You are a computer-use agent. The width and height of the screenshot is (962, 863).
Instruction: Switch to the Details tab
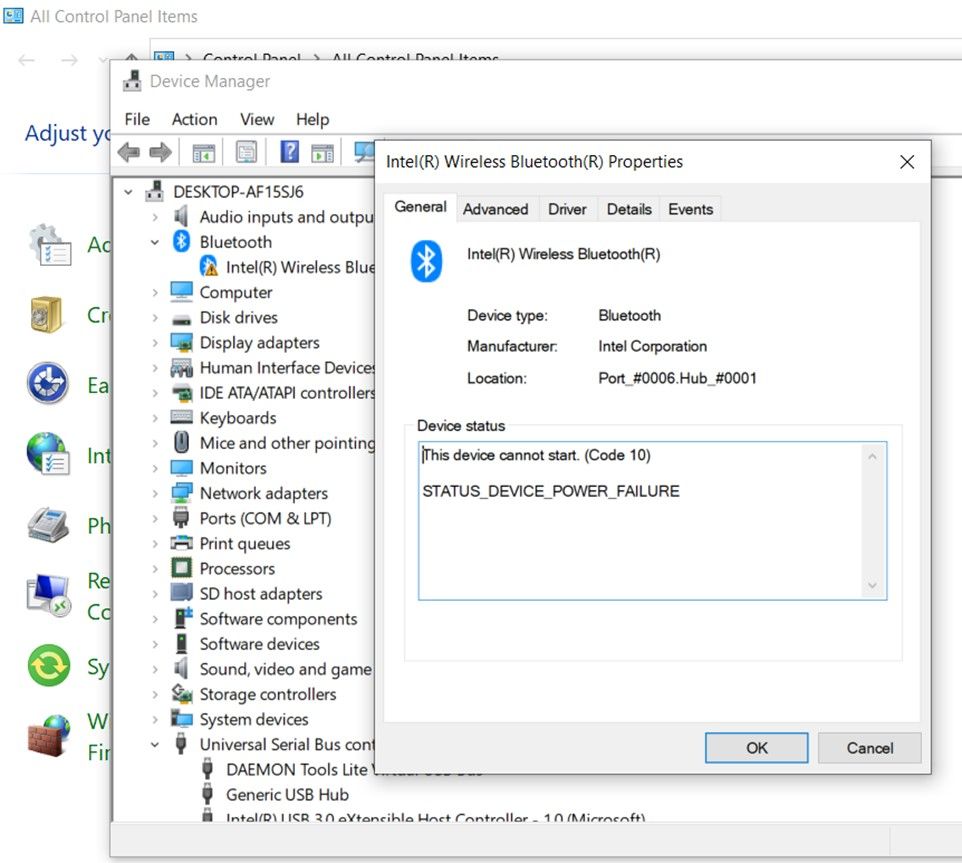[629, 209]
